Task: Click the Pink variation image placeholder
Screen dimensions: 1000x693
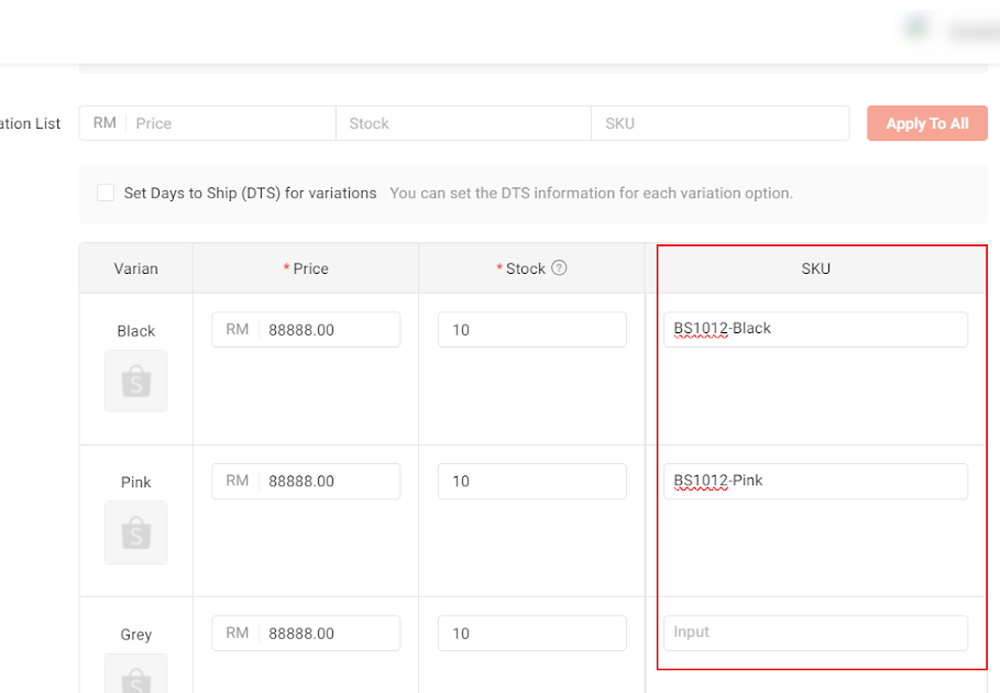Action: tap(136, 532)
